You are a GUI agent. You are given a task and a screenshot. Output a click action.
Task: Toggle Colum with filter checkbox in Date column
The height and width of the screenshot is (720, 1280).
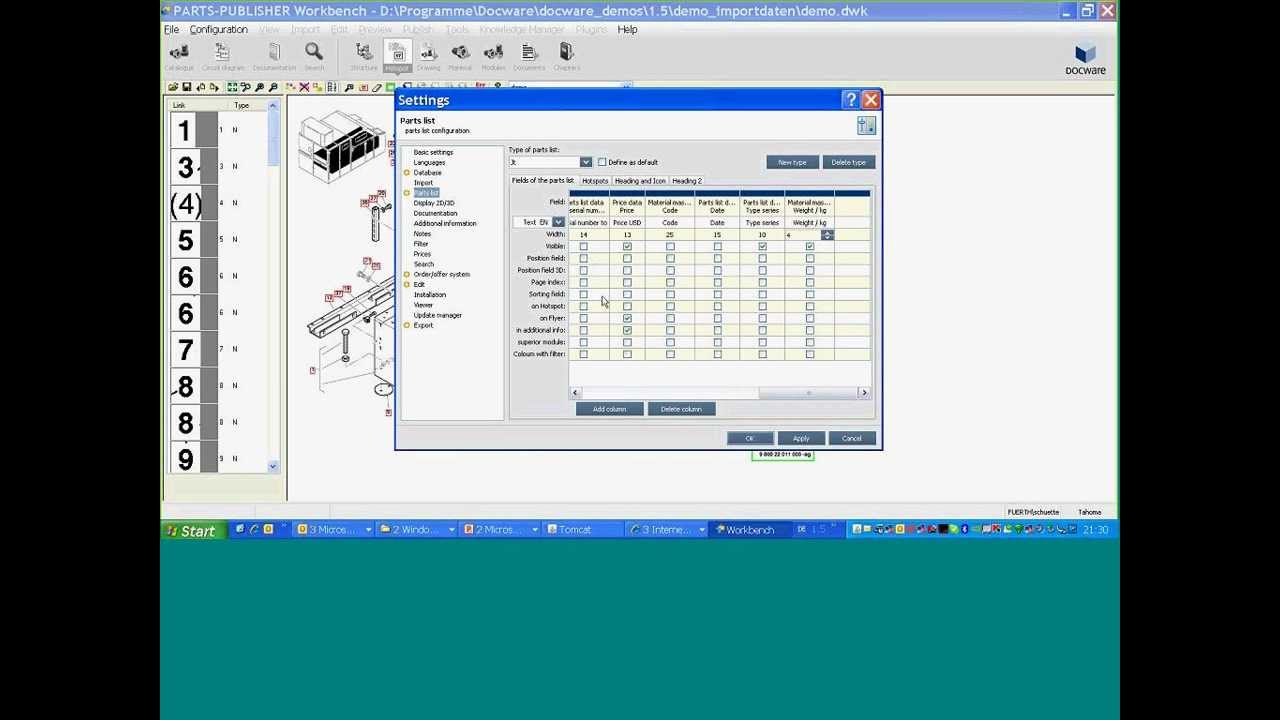[x=717, y=354]
